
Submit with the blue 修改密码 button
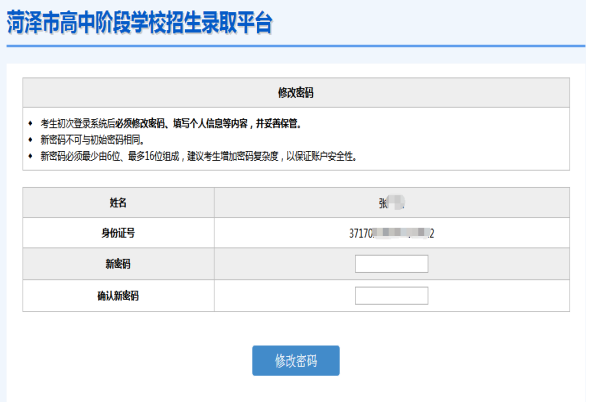coord(296,361)
